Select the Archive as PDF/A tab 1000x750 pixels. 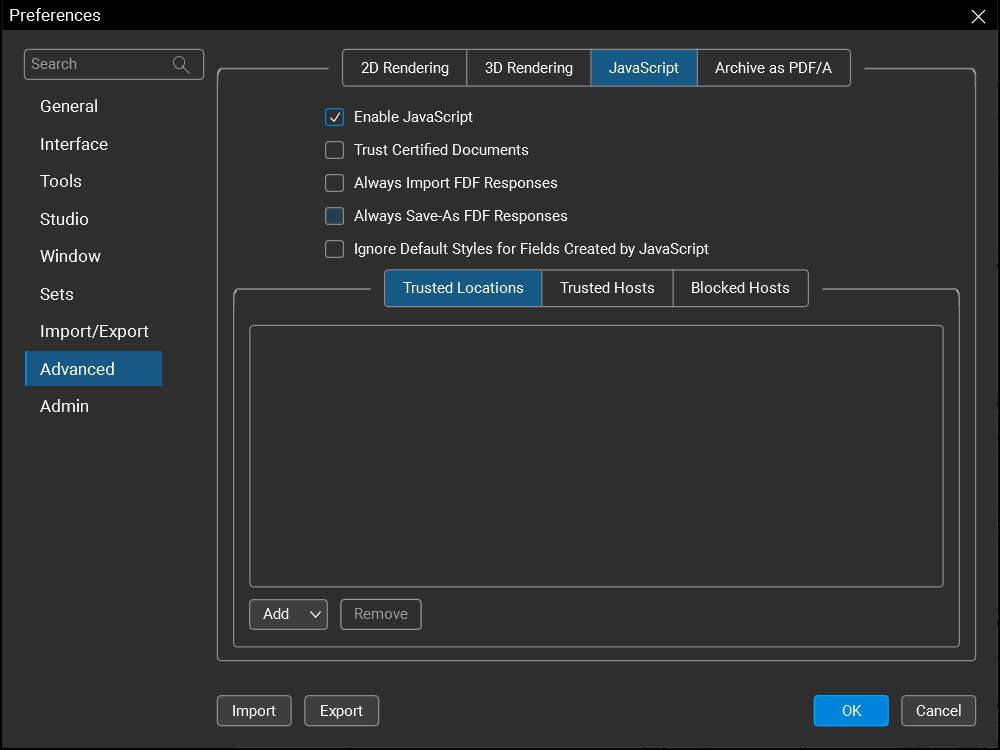coord(773,68)
